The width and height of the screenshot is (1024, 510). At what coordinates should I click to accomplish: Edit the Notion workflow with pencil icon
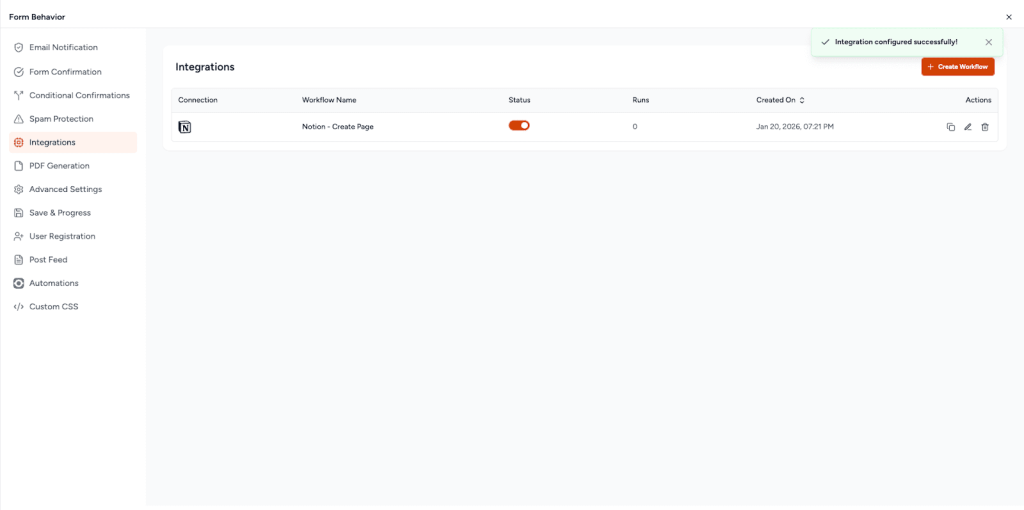(x=968, y=127)
